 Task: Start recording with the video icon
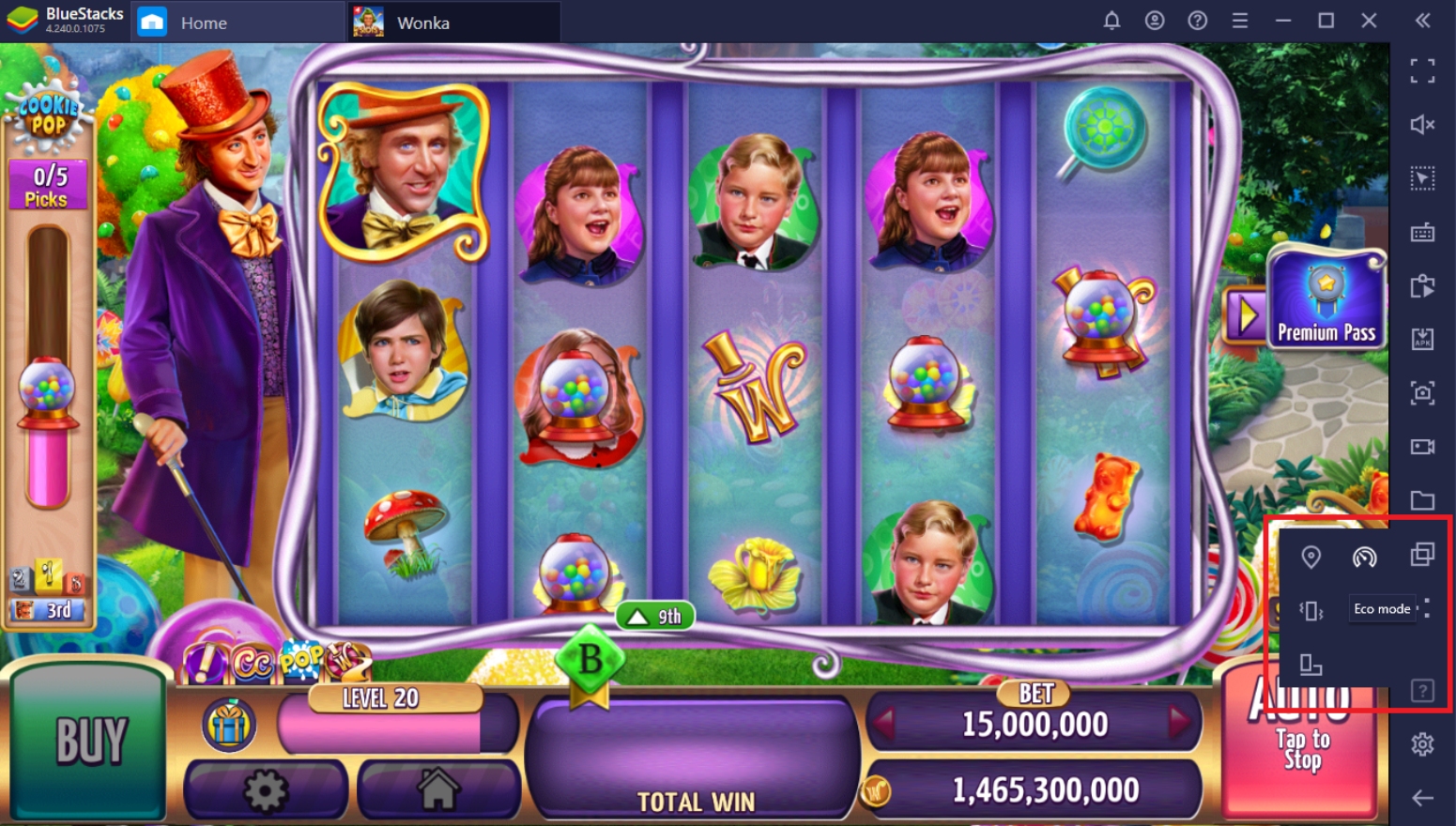1422,446
